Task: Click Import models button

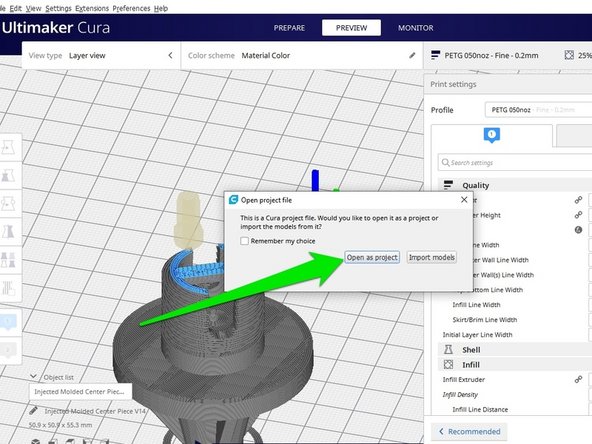Action: click(x=432, y=257)
